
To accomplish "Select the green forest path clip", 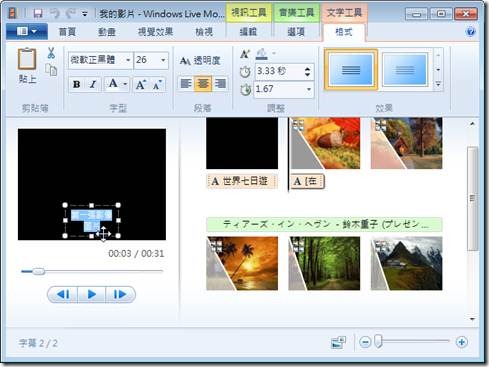I will tap(324, 263).
